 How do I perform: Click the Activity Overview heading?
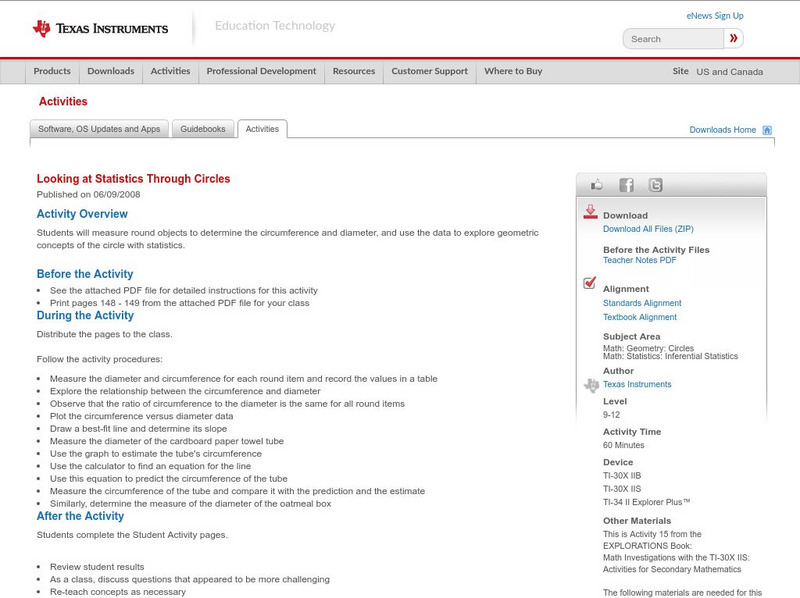click(82, 214)
